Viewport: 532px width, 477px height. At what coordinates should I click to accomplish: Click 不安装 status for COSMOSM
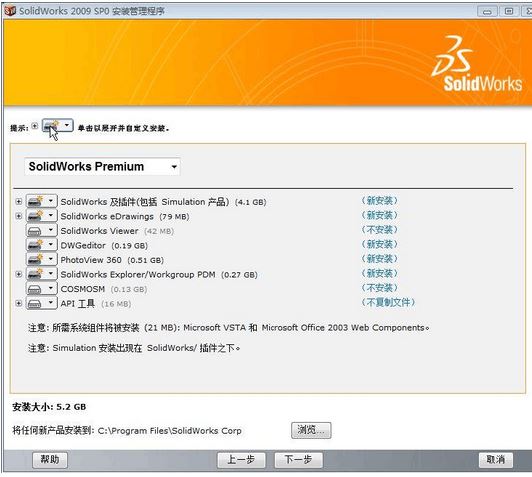click(379, 288)
